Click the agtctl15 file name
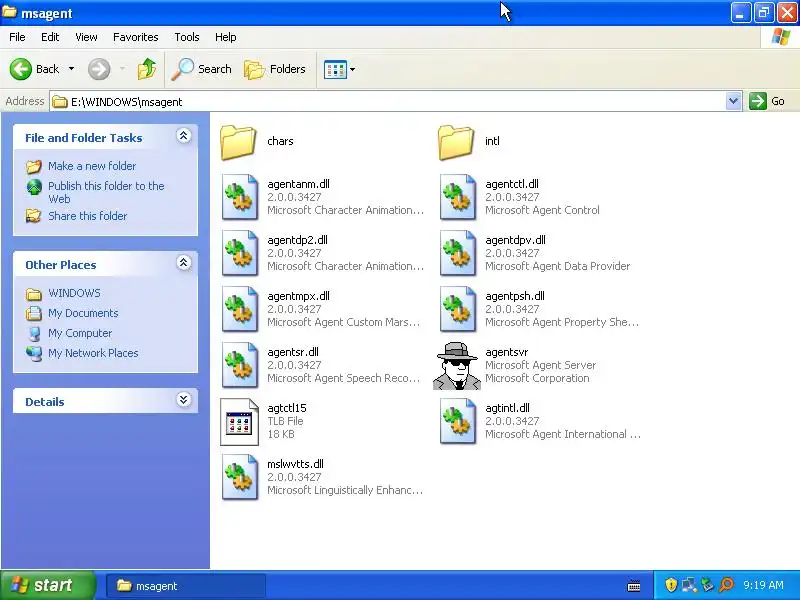Viewport: 800px width, 600px height. coord(287,408)
